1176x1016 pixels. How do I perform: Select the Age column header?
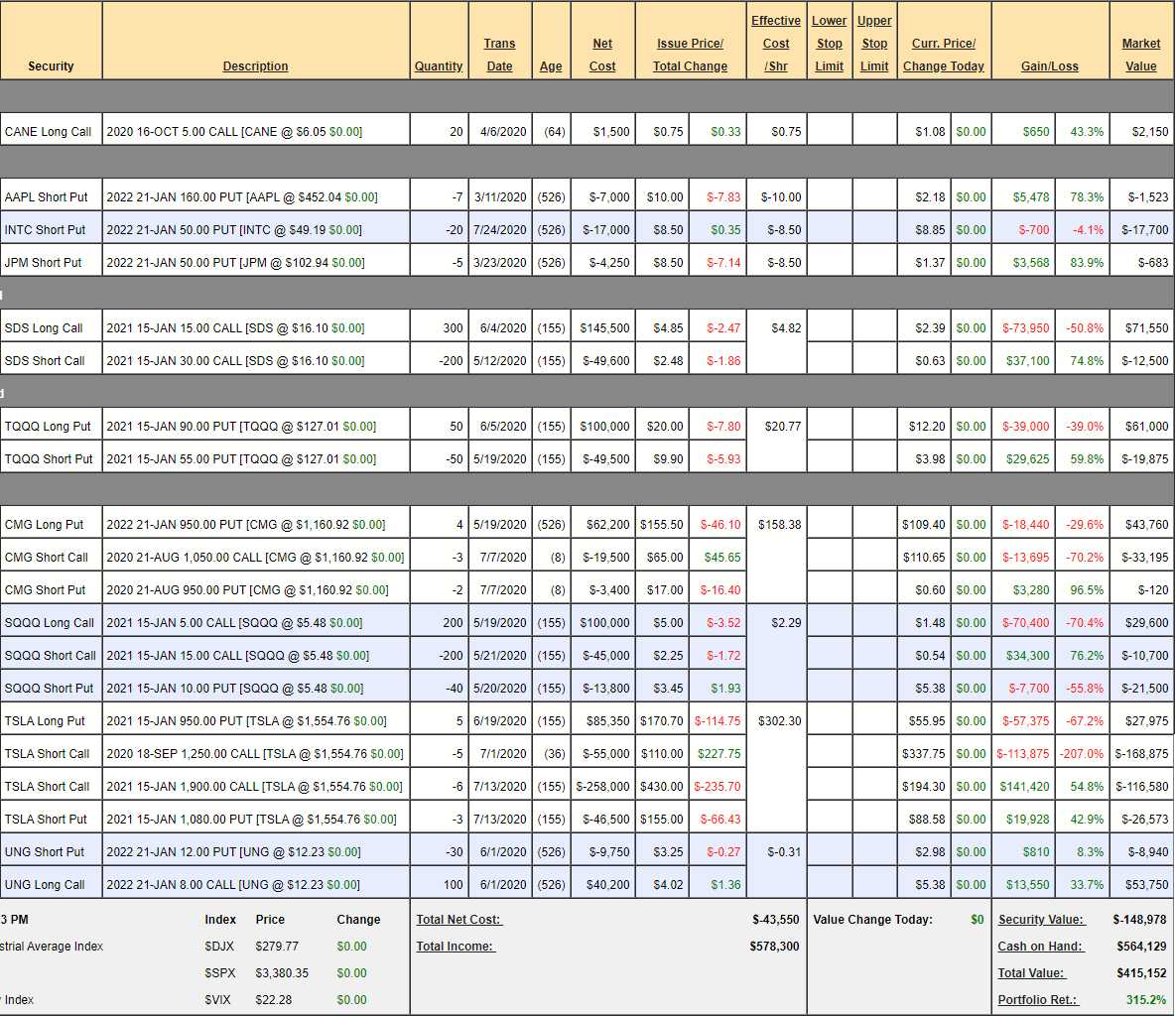point(551,66)
